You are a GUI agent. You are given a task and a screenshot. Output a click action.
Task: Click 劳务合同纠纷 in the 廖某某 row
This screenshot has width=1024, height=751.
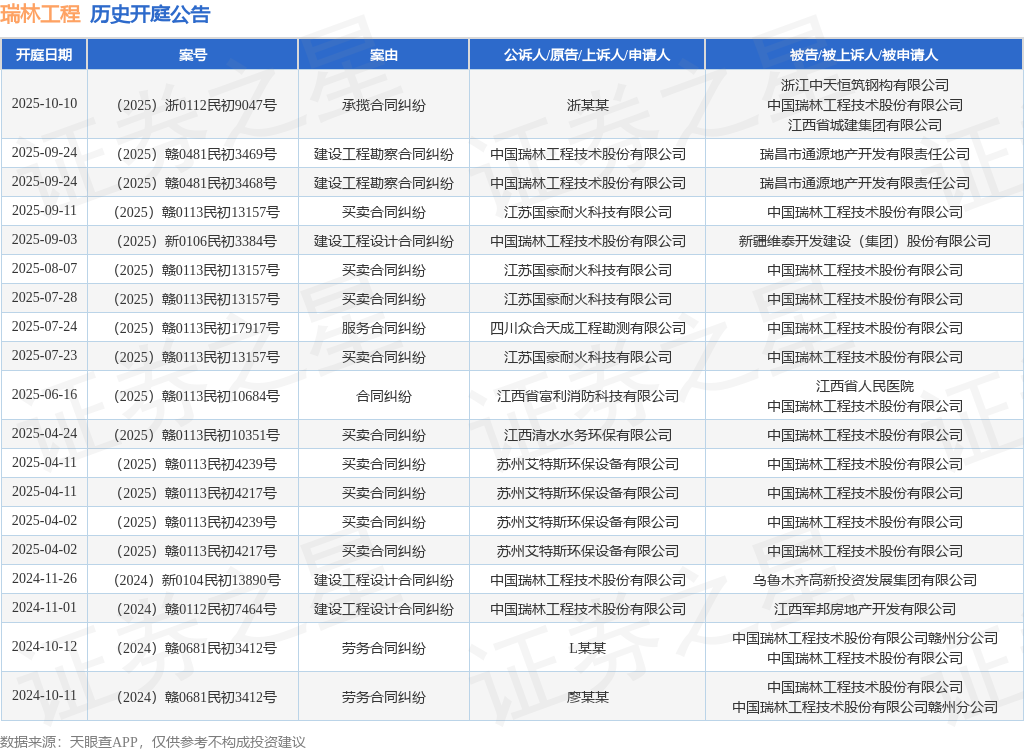click(383, 697)
